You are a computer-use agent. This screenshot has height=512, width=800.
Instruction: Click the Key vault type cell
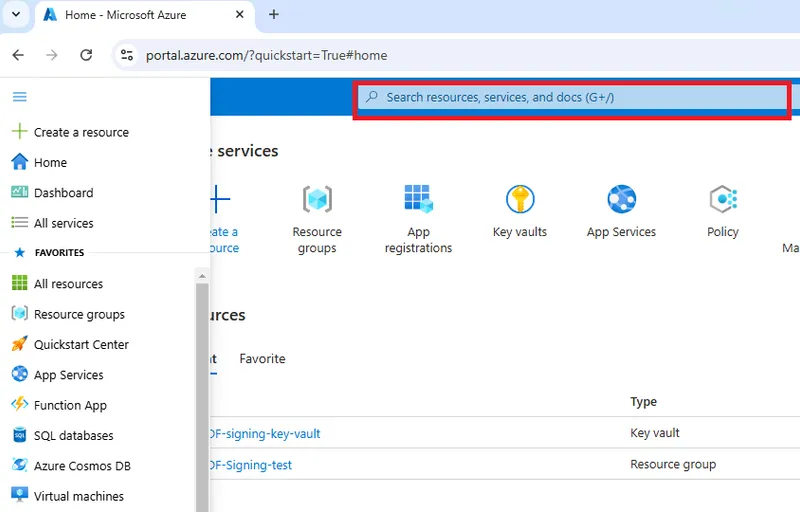tap(655, 433)
